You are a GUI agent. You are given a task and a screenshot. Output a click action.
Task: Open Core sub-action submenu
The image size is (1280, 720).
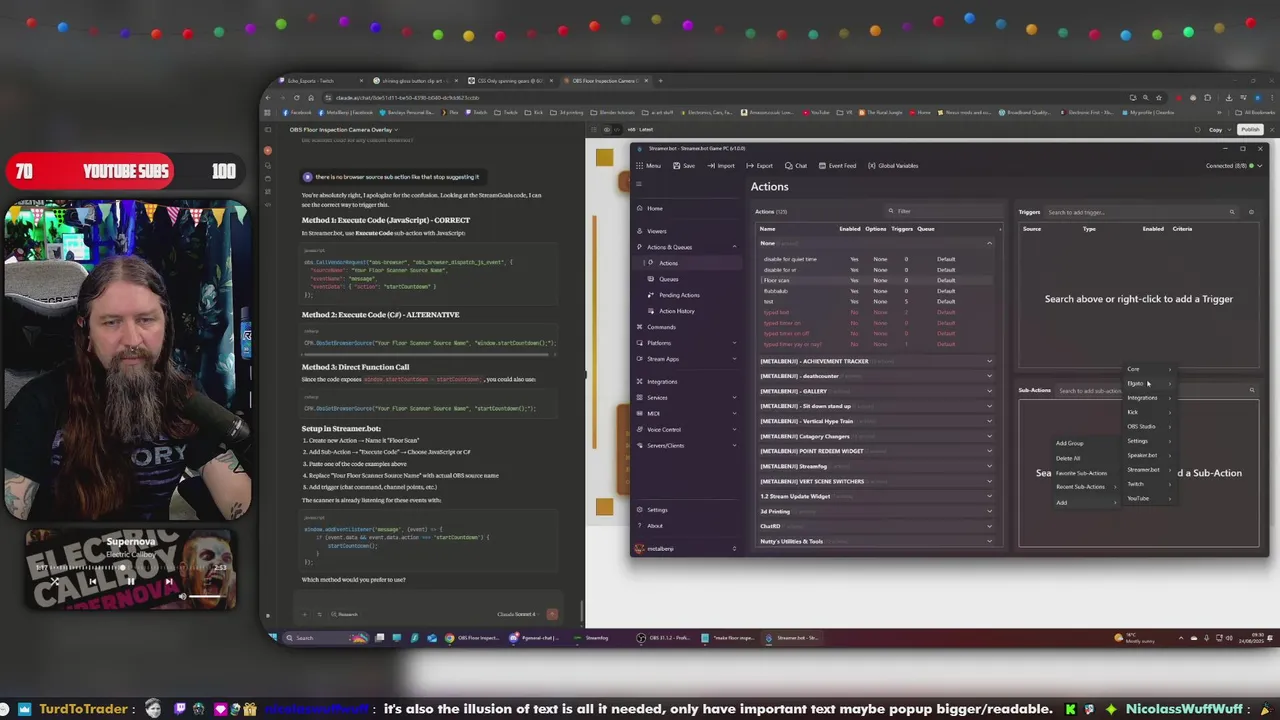(x=1148, y=369)
